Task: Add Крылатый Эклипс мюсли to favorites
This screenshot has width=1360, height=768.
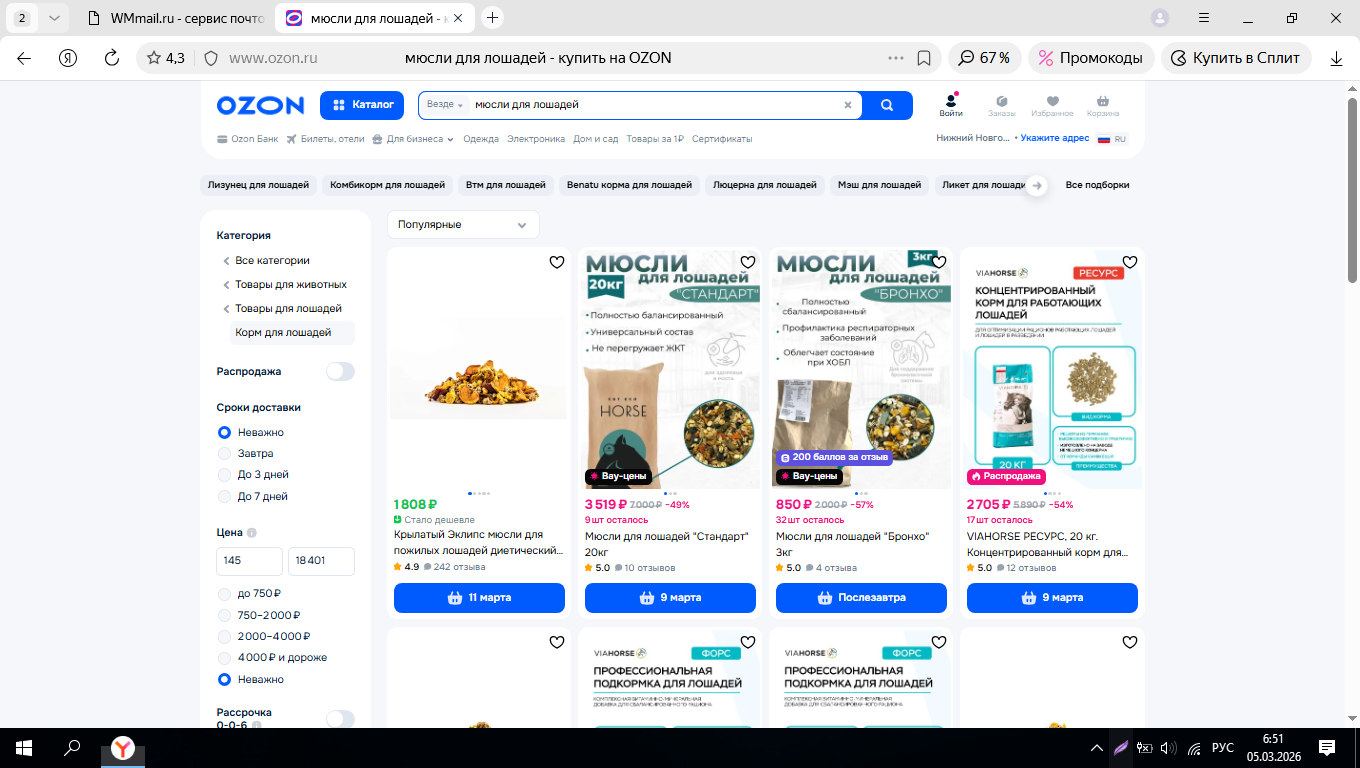Action: point(557,262)
